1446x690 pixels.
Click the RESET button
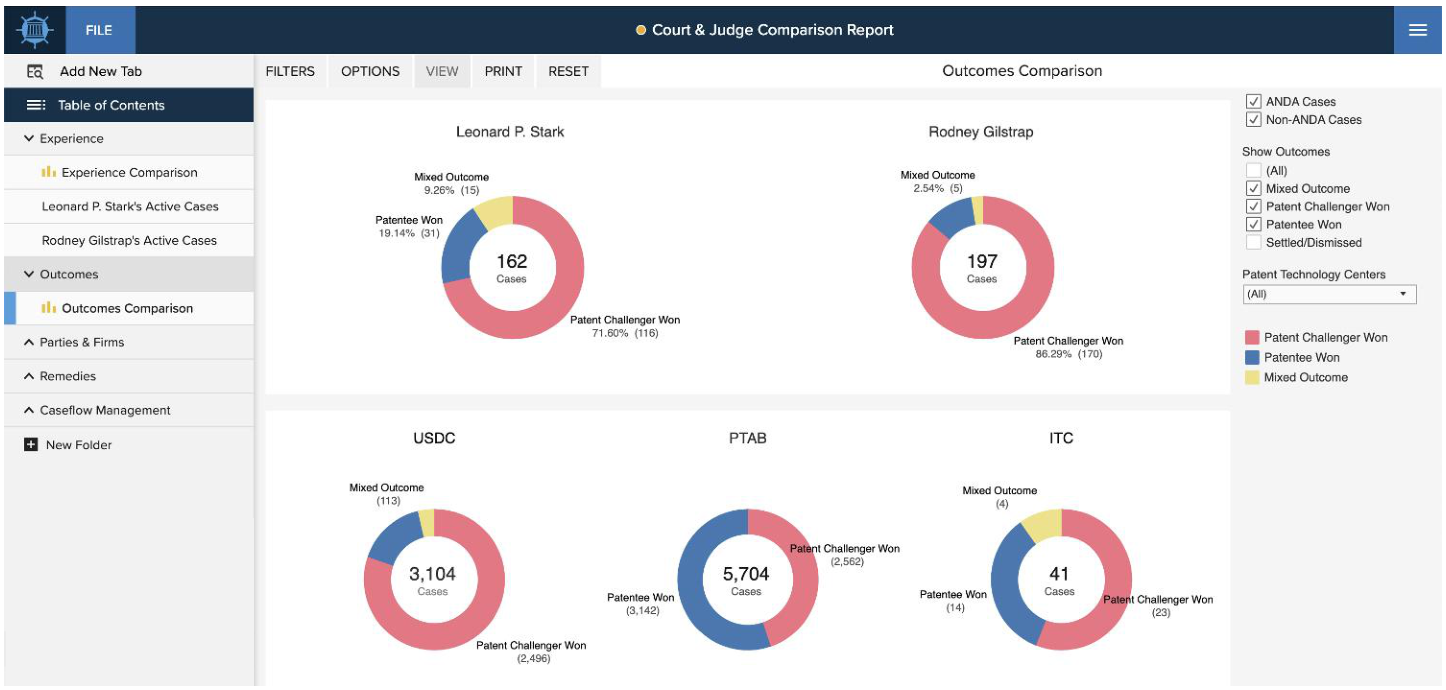click(568, 71)
